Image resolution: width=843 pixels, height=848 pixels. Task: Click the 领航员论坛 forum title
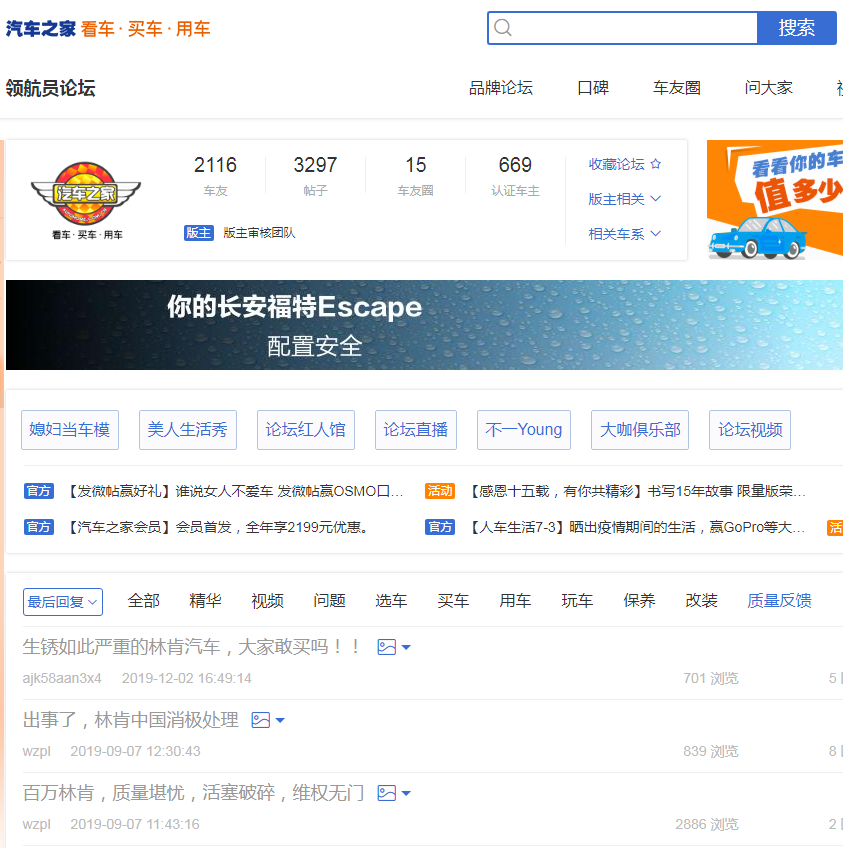[51, 88]
